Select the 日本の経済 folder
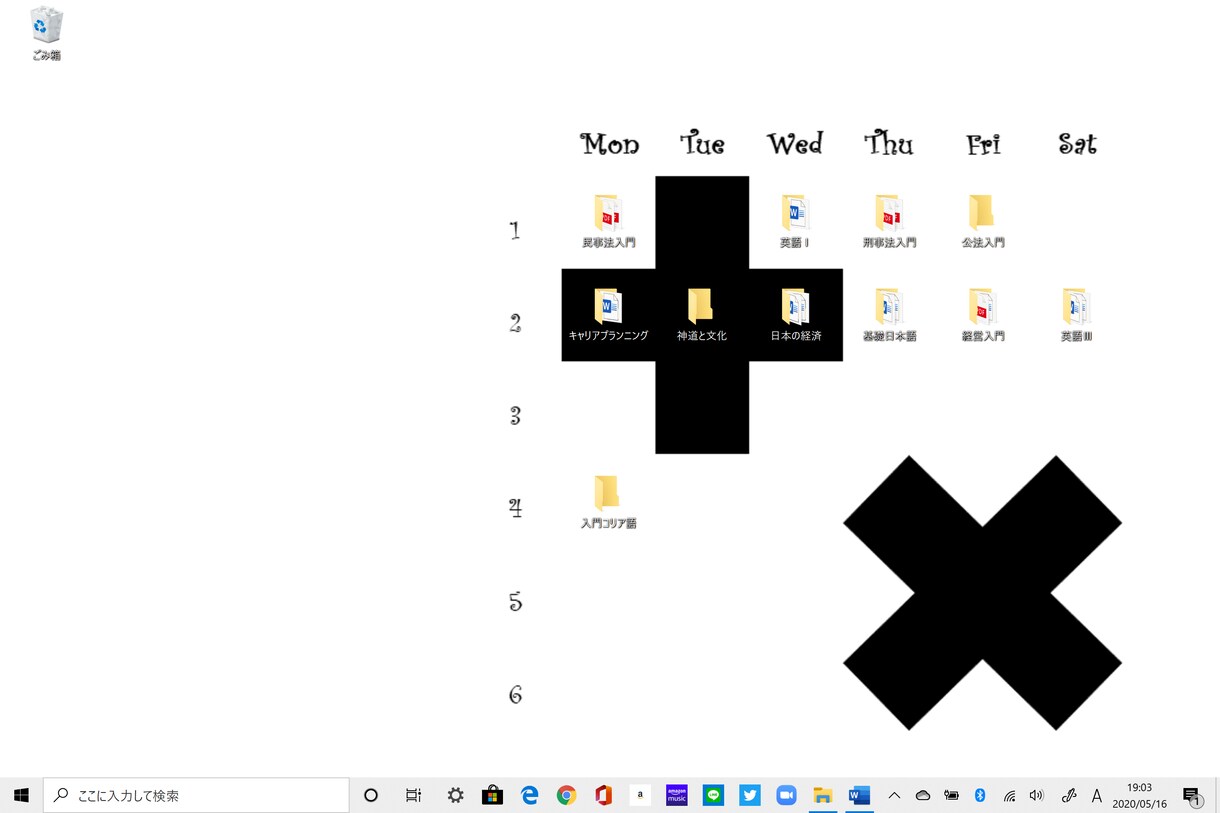The height and width of the screenshot is (813, 1220). point(795,315)
